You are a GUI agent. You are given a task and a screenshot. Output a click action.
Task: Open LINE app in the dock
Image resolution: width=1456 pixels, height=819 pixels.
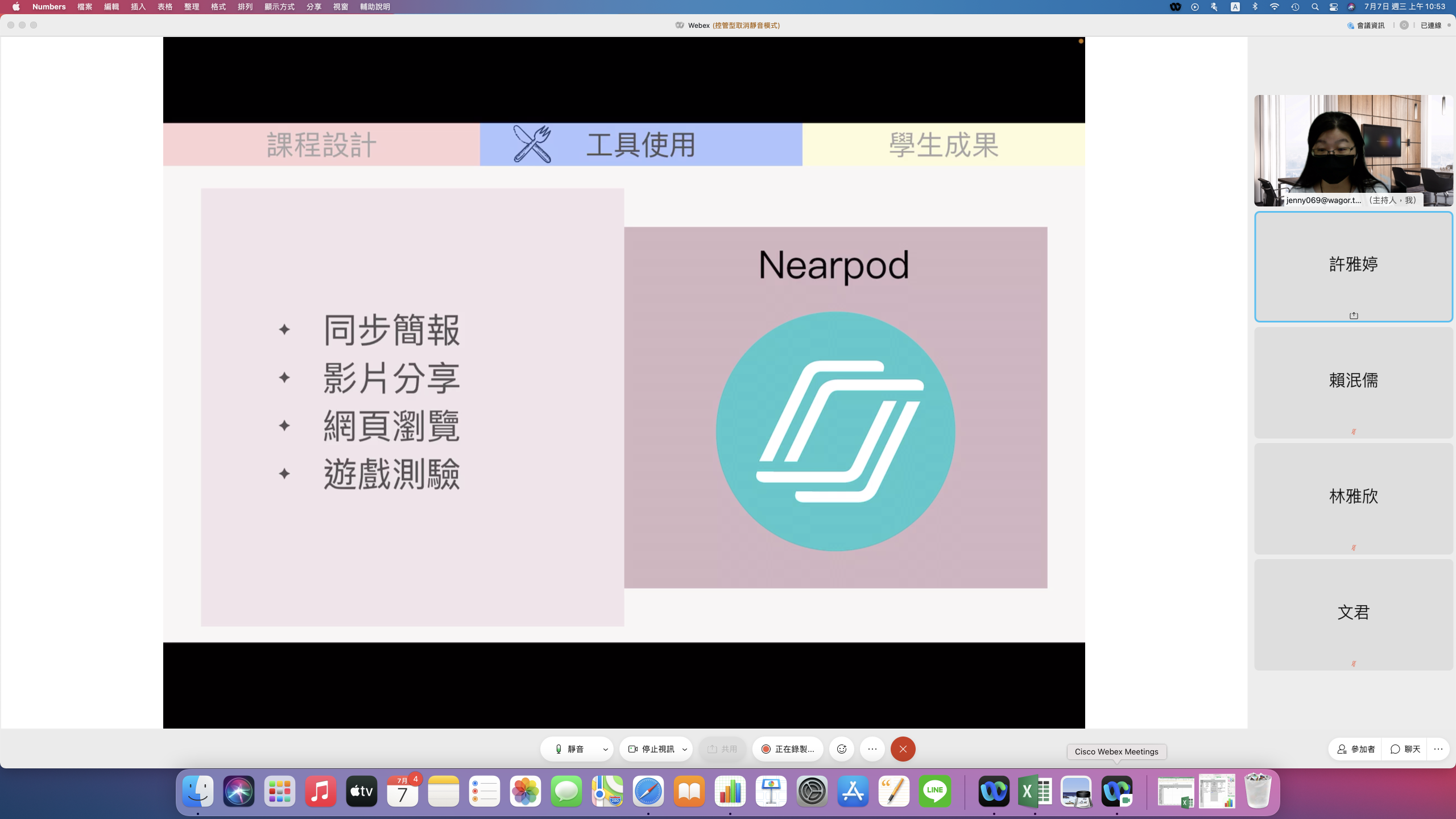click(934, 791)
